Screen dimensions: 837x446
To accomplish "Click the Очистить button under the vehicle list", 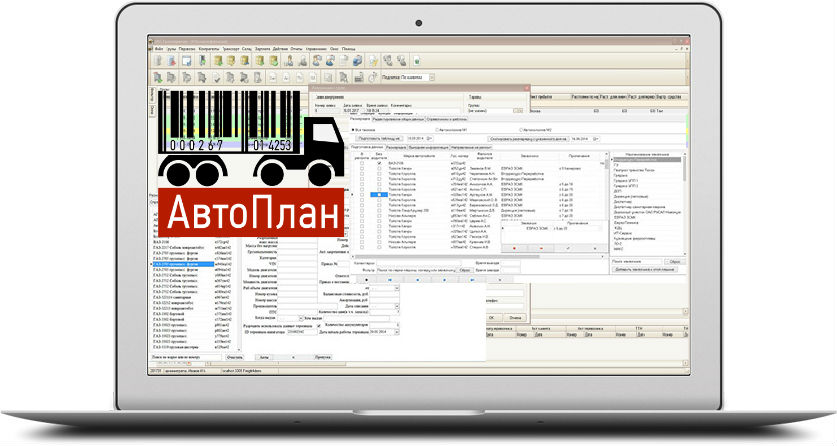I will coord(234,357).
